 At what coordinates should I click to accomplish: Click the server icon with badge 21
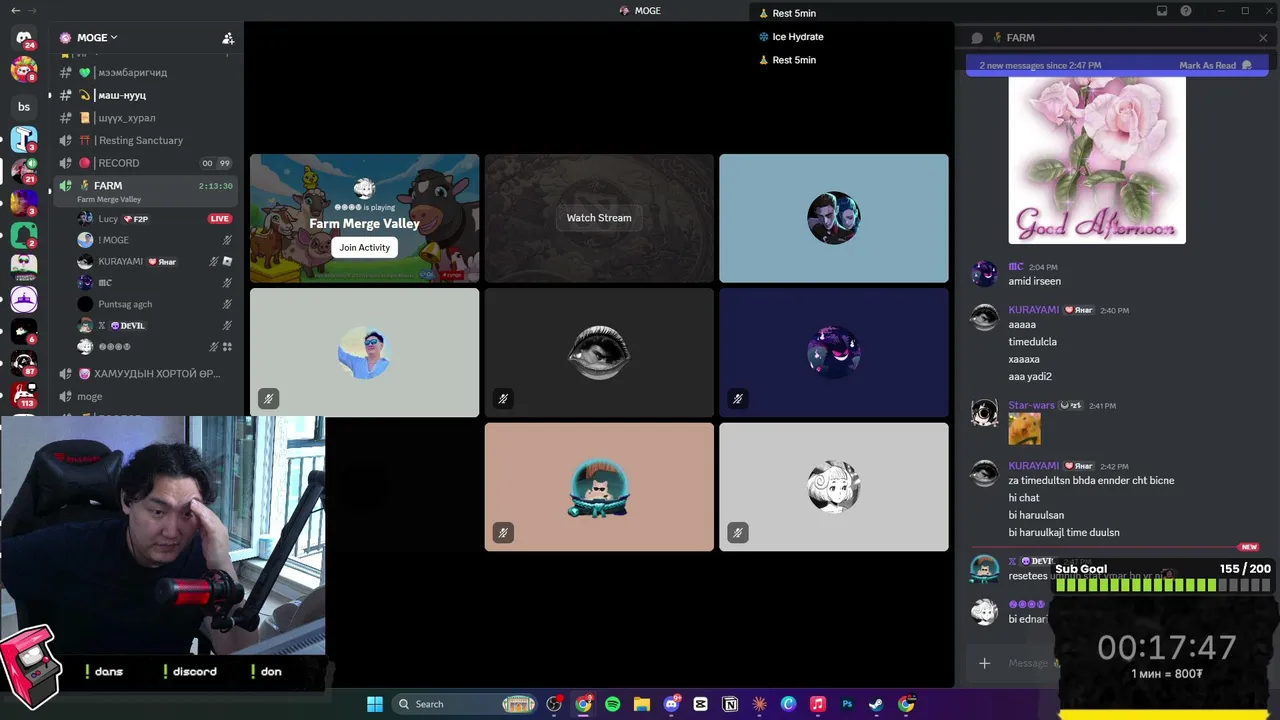pos(24,170)
